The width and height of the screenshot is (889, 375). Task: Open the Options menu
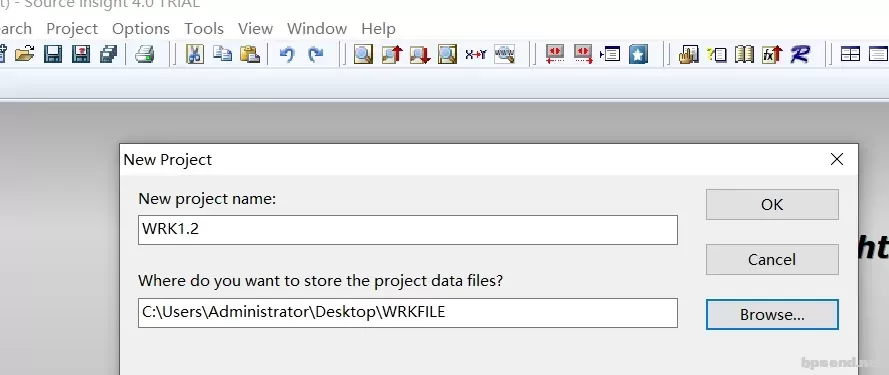coord(141,28)
